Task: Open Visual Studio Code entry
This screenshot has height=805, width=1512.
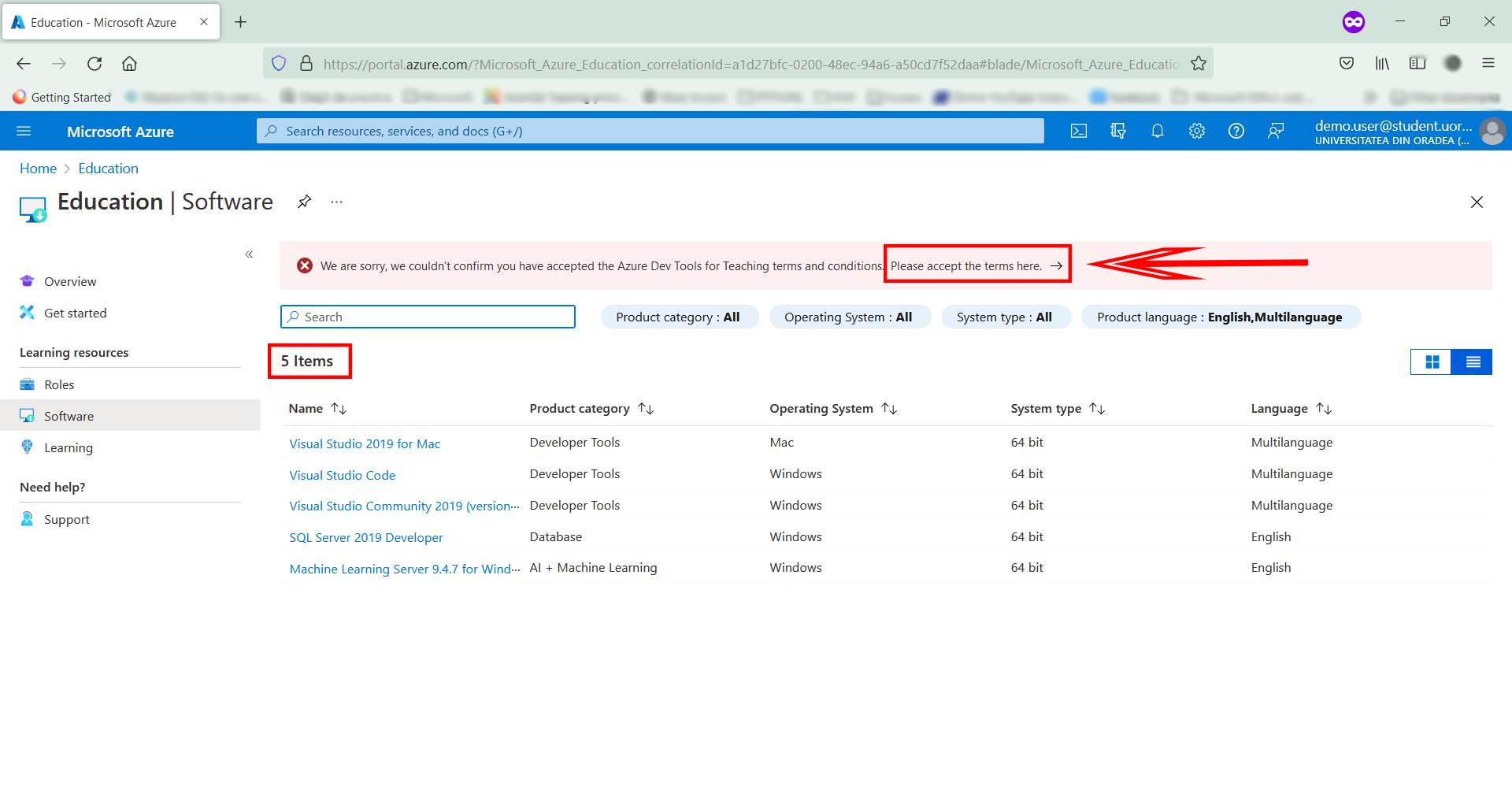Action: point(343,475)
